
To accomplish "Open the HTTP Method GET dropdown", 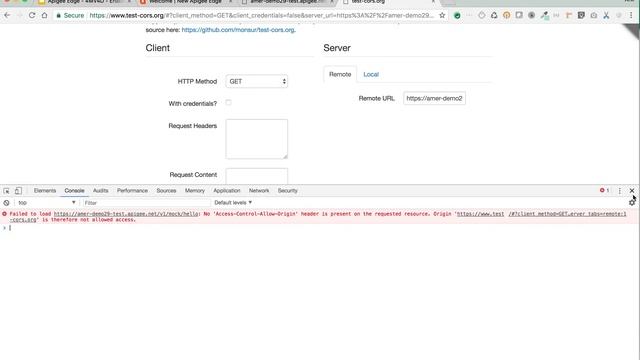I will click(257, 81).
